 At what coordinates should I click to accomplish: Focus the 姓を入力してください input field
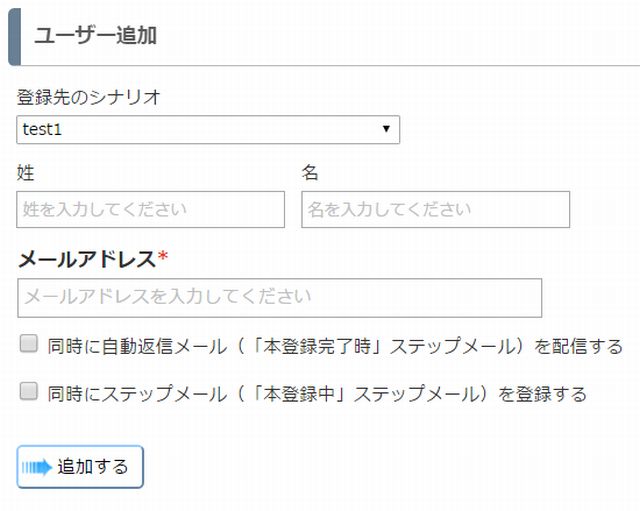151,209
